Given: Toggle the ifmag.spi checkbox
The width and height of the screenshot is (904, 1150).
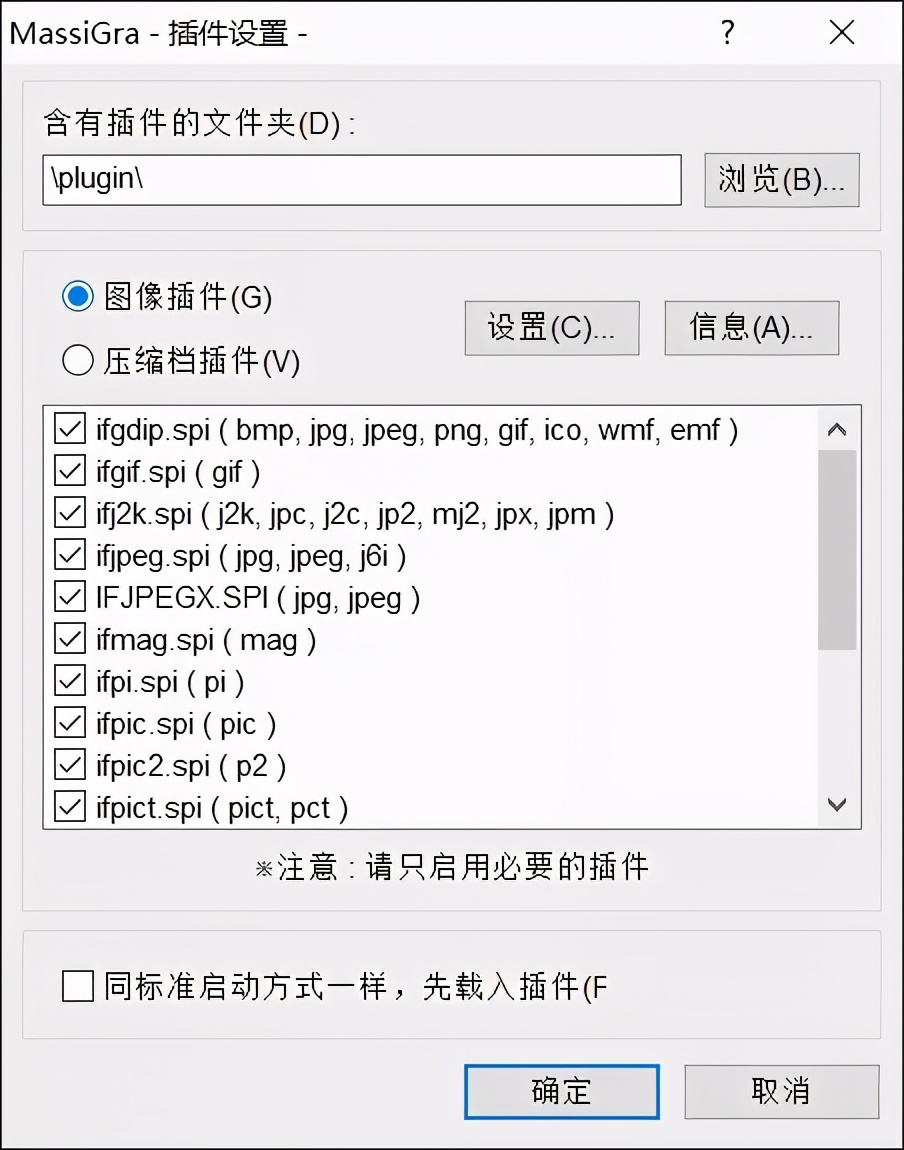Looking at the screenshot, I should (68, 640).
